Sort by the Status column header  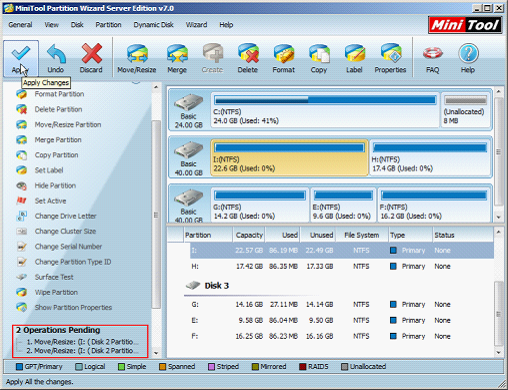point(463,235)
